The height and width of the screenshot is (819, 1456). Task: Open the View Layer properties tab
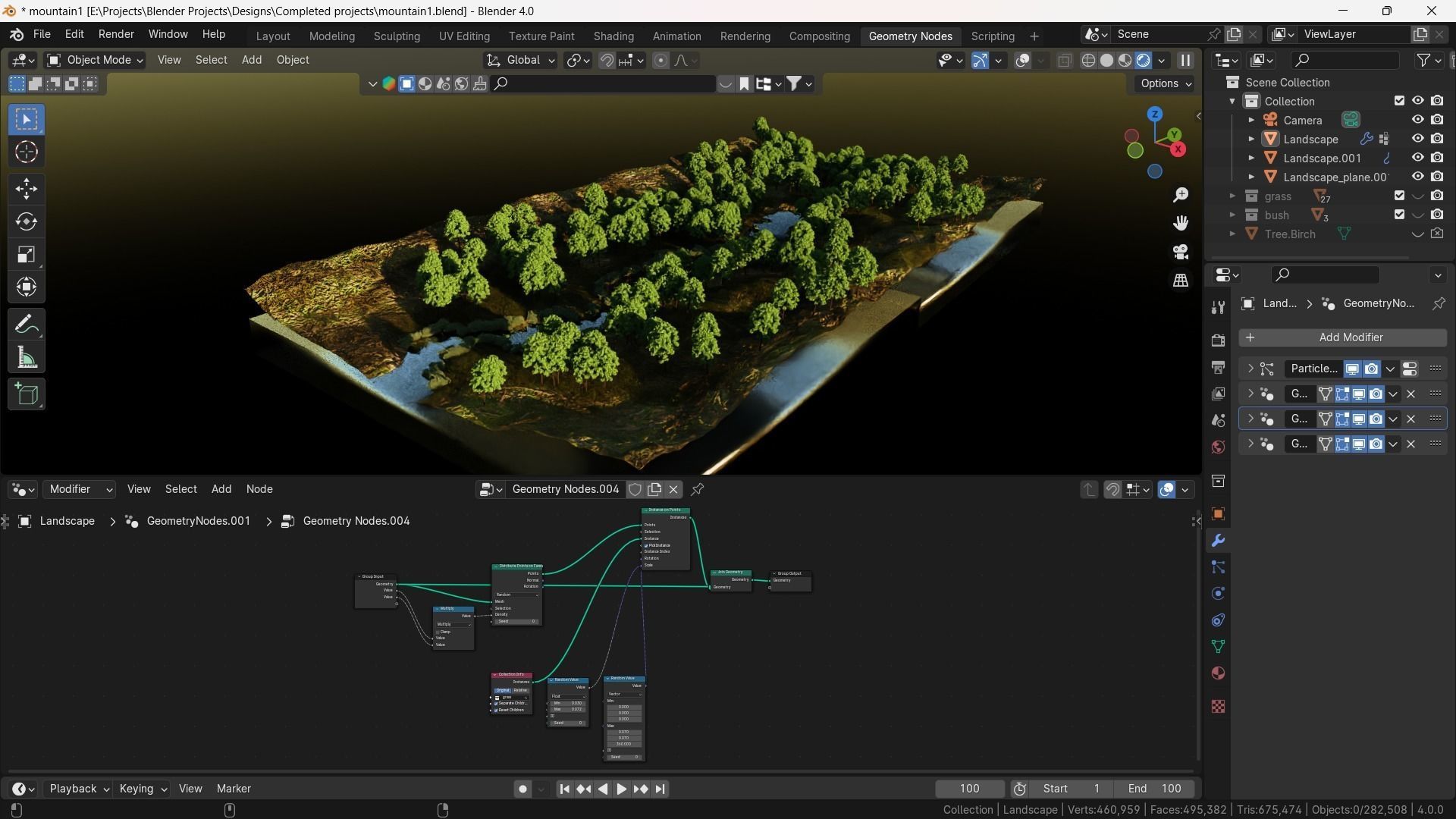(1218, 394)
